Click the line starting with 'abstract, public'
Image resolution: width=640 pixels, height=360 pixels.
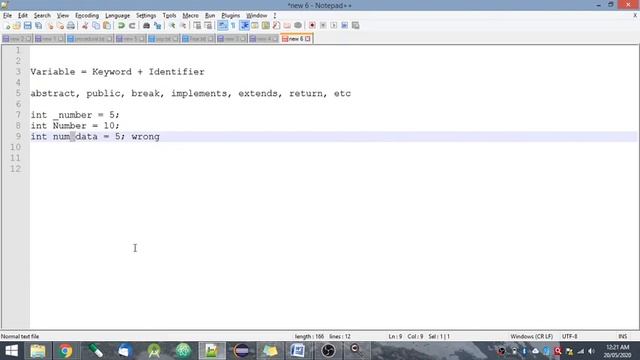191,93
